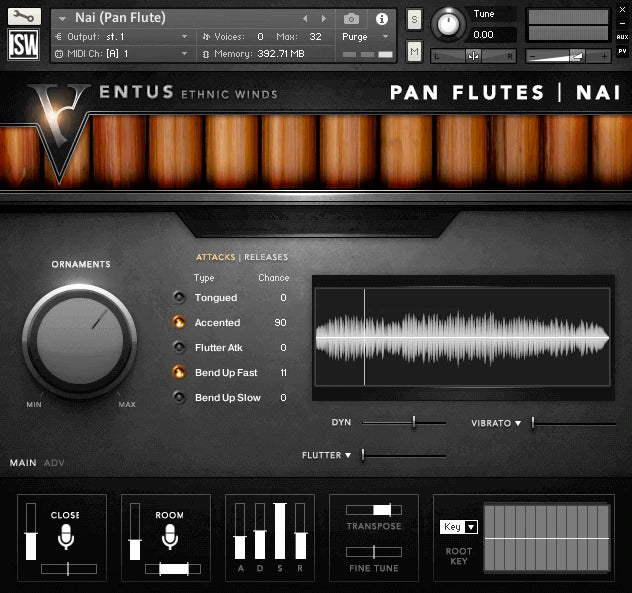Adjust the FLUTTER slider

(x=404, y=455)
